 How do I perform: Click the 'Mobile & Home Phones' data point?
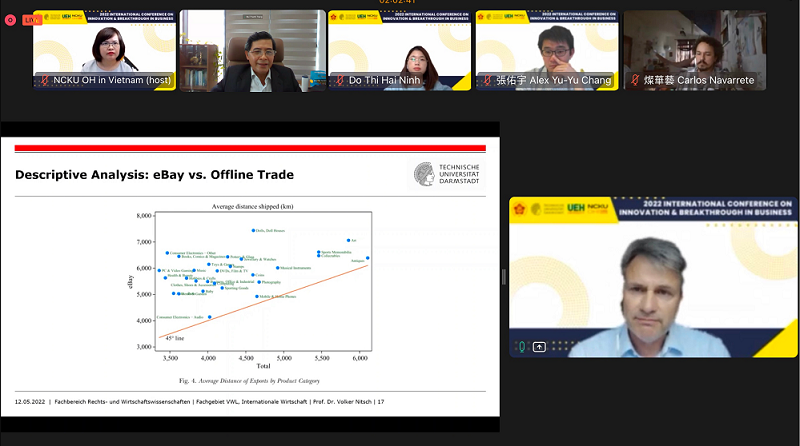tap(257, 296)
